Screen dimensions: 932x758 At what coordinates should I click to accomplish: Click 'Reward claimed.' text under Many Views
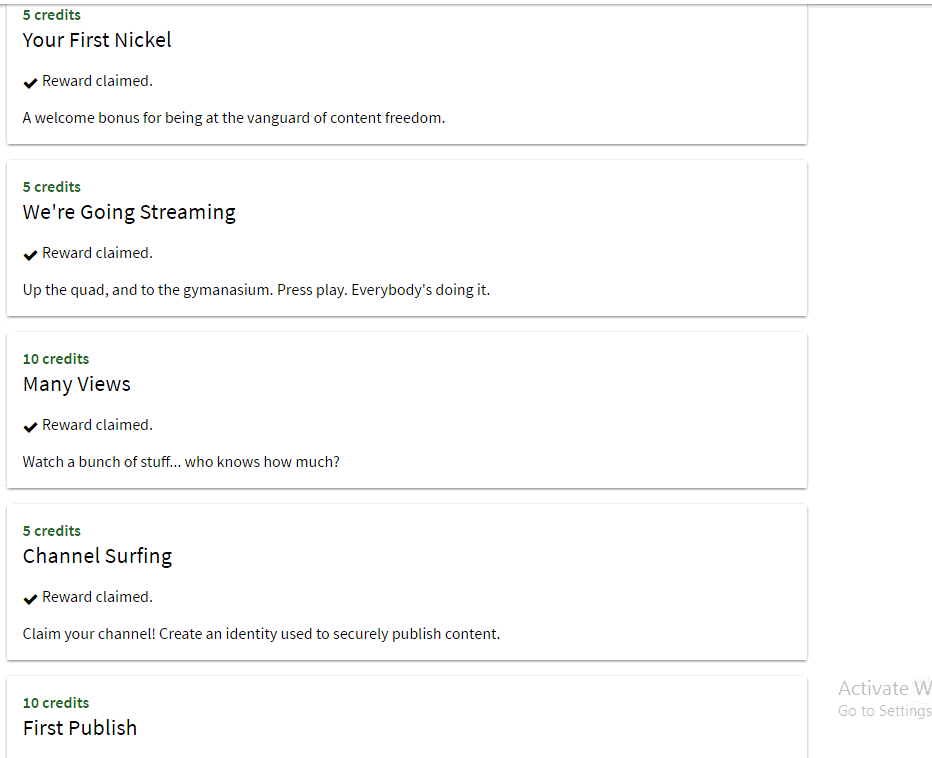pos(97,425)
